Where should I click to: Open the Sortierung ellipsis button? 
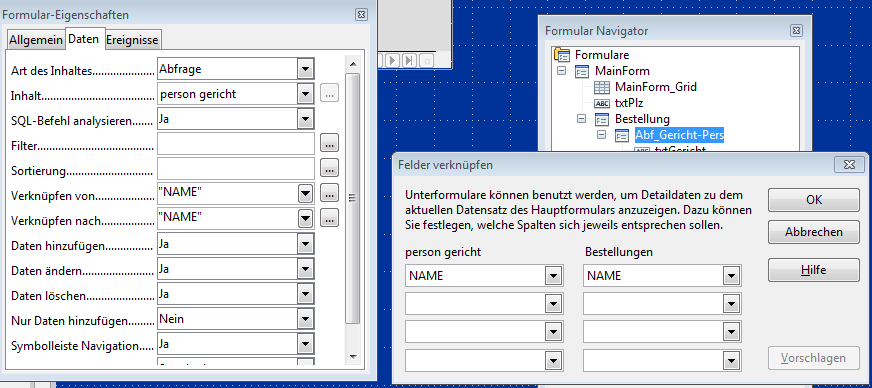[x=329, y=168]
